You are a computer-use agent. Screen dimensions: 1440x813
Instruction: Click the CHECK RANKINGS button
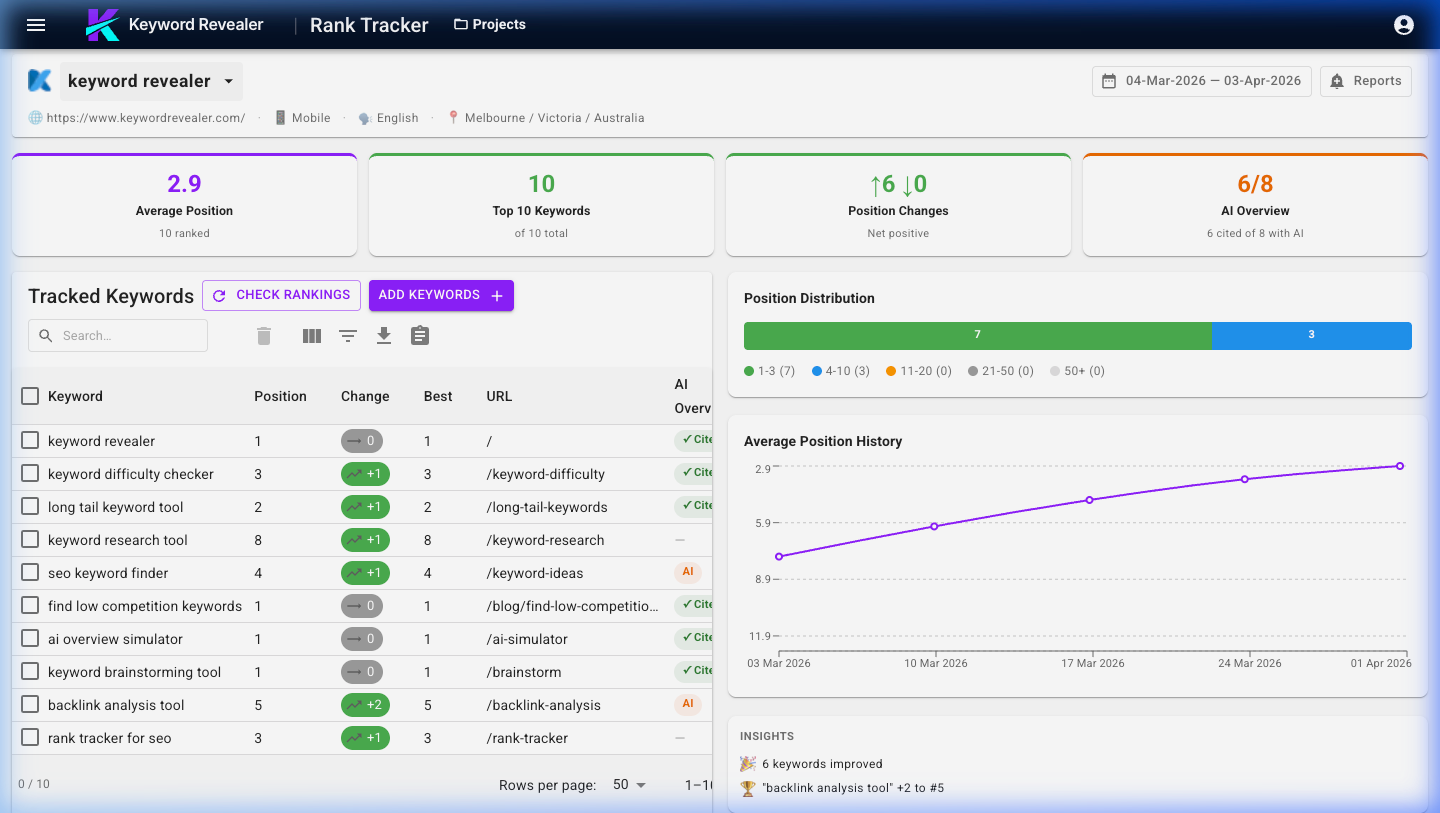(x=281, y=295)
